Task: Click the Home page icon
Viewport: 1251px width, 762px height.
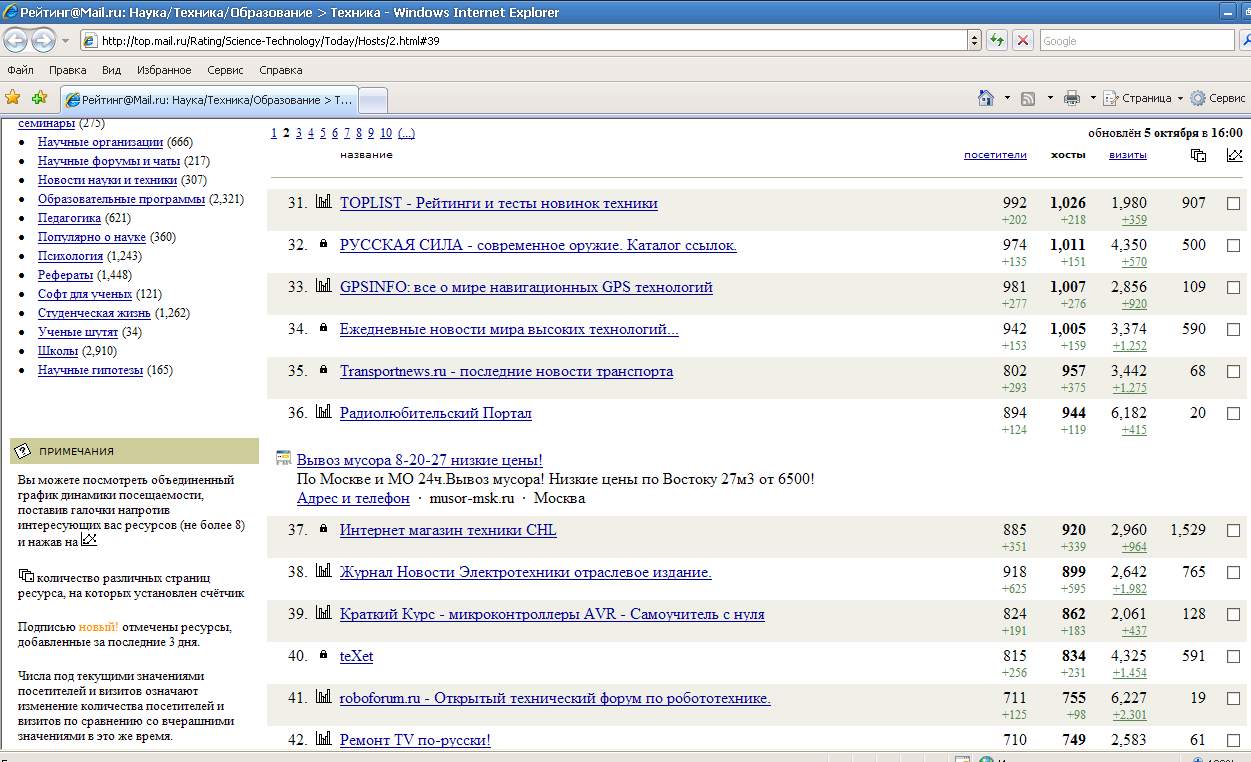Action: pos(986,98)
